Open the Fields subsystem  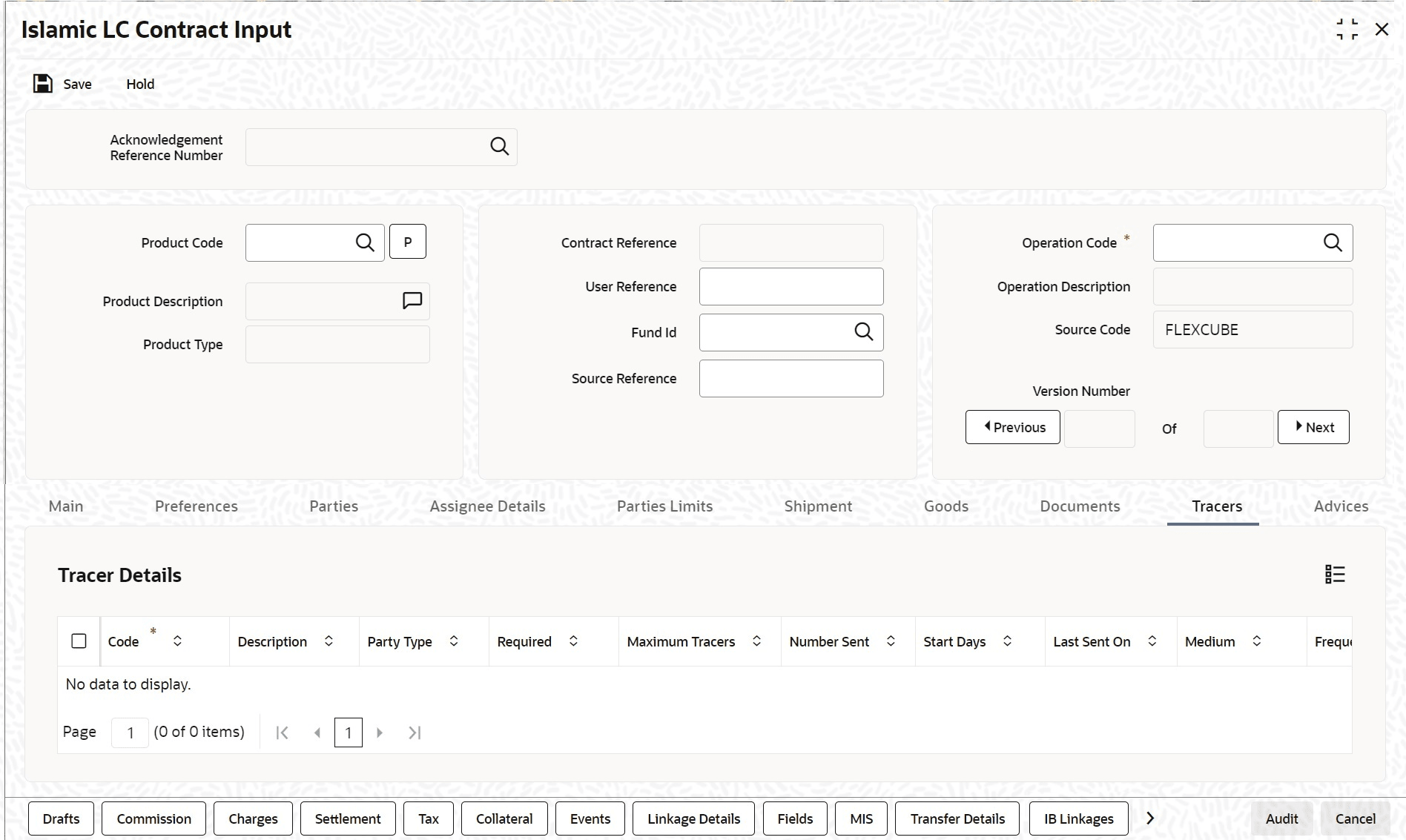coord(795,818)
